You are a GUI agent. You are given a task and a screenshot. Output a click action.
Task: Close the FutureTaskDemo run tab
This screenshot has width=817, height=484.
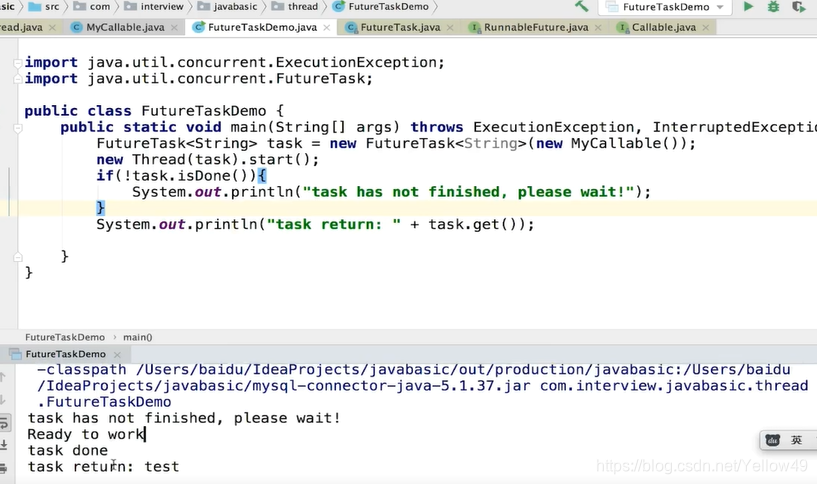coord(117,354)
